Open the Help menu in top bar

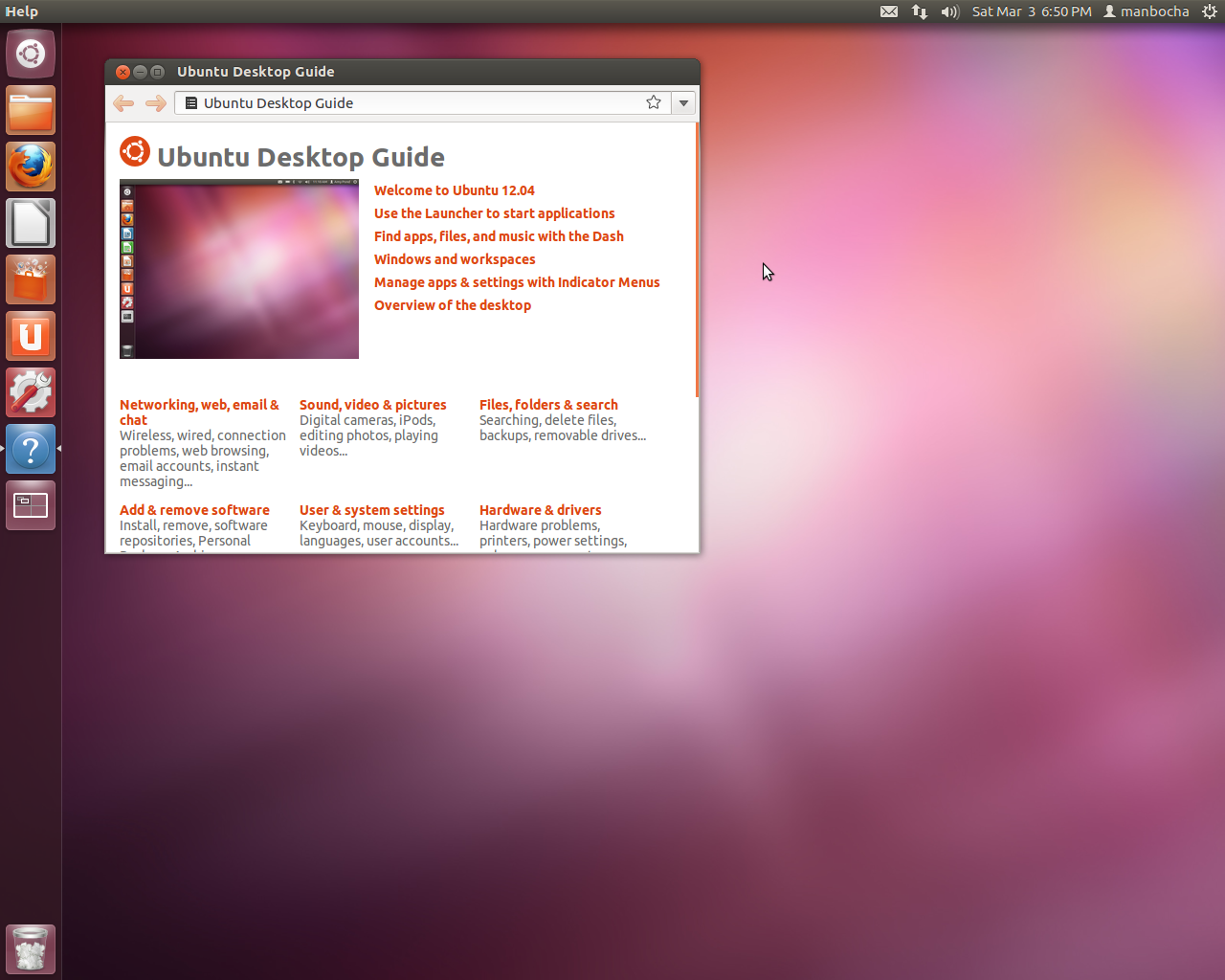pyautogui.click(x=21, y=11)
